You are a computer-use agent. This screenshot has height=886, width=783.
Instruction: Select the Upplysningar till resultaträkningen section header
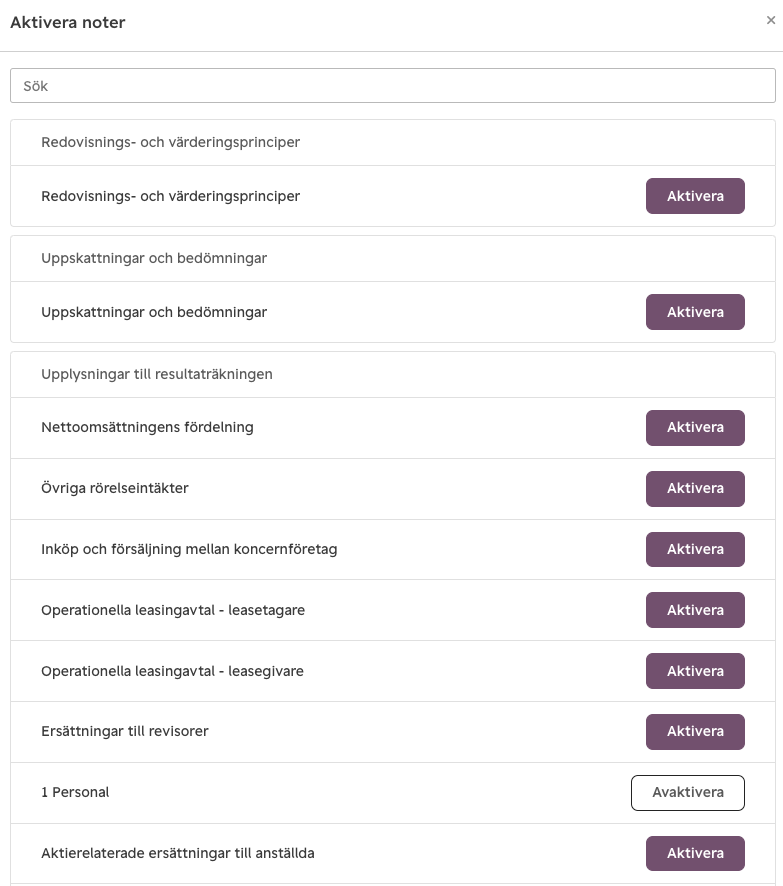coord(156,374)
